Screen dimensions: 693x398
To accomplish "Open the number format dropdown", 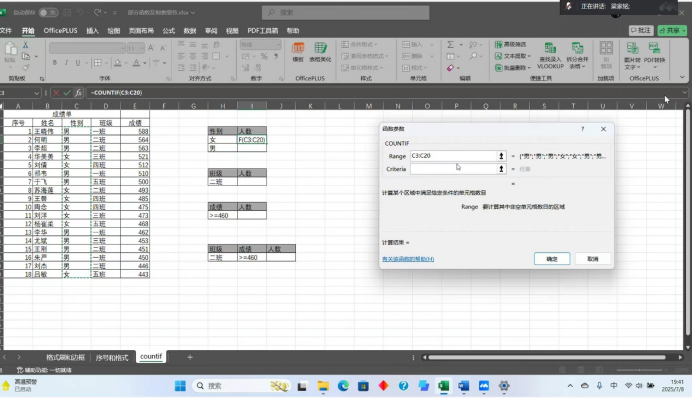I will [x=278, y=45].
